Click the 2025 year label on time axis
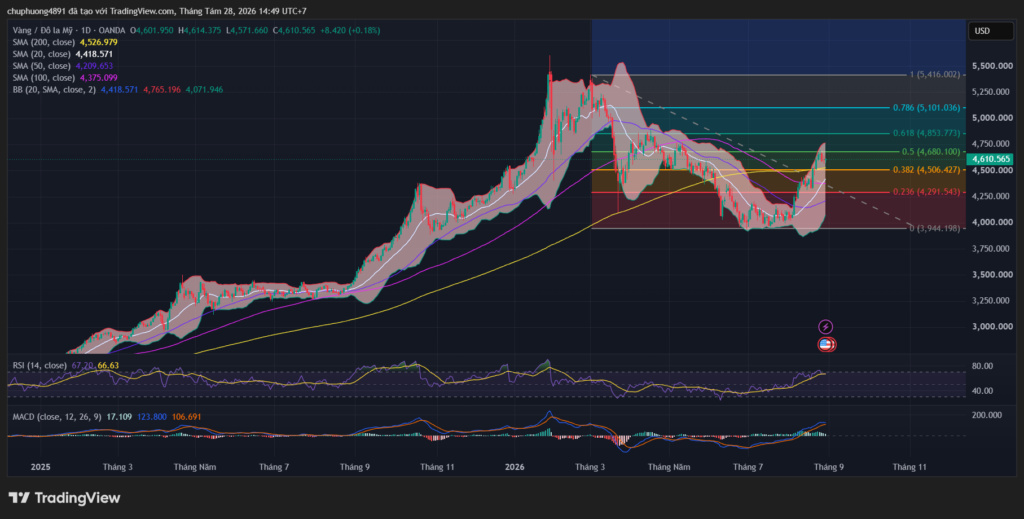The width and height of the screenshot is (1024, 519). click(x=40, y=467)
